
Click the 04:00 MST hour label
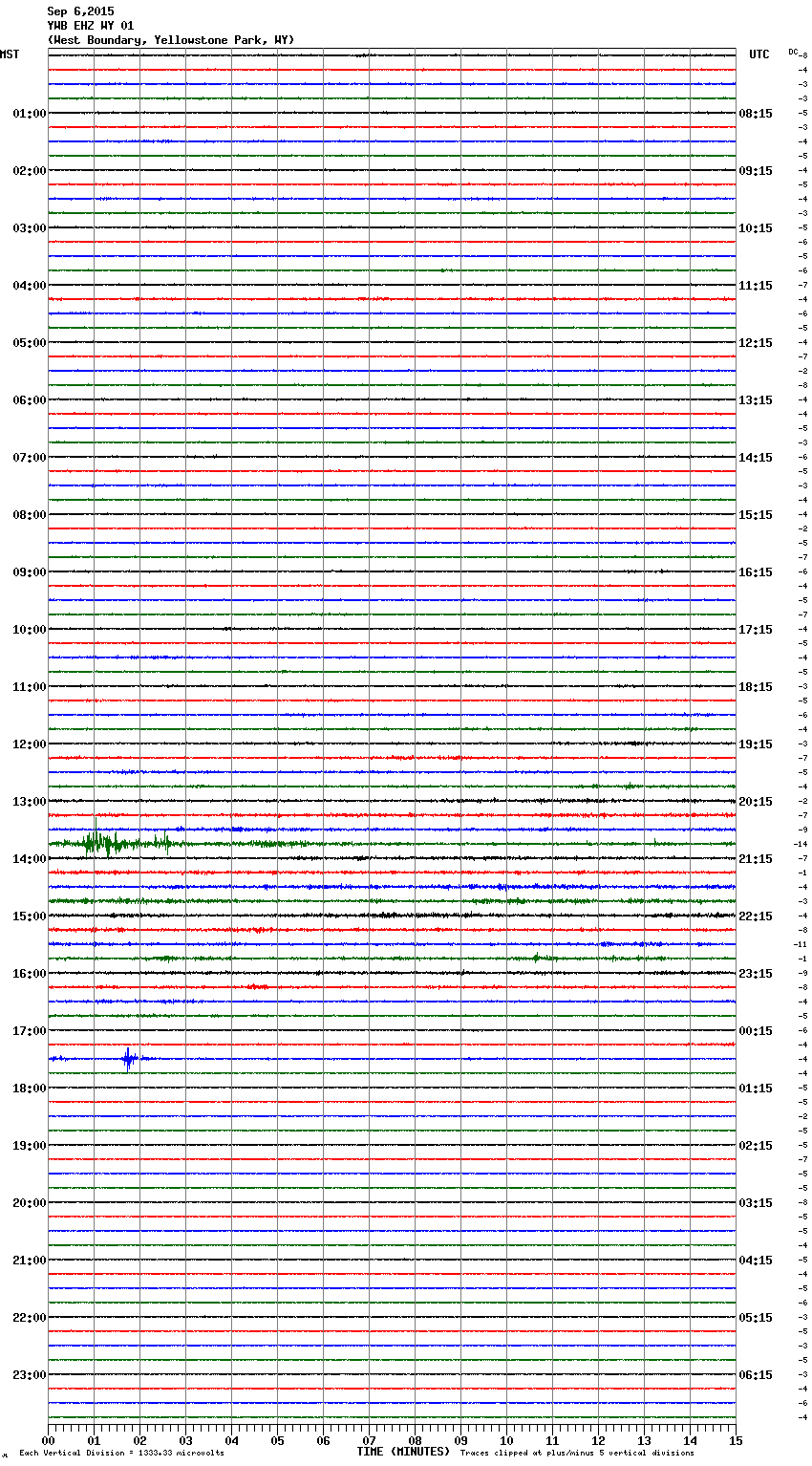click(x=30, y=286)
